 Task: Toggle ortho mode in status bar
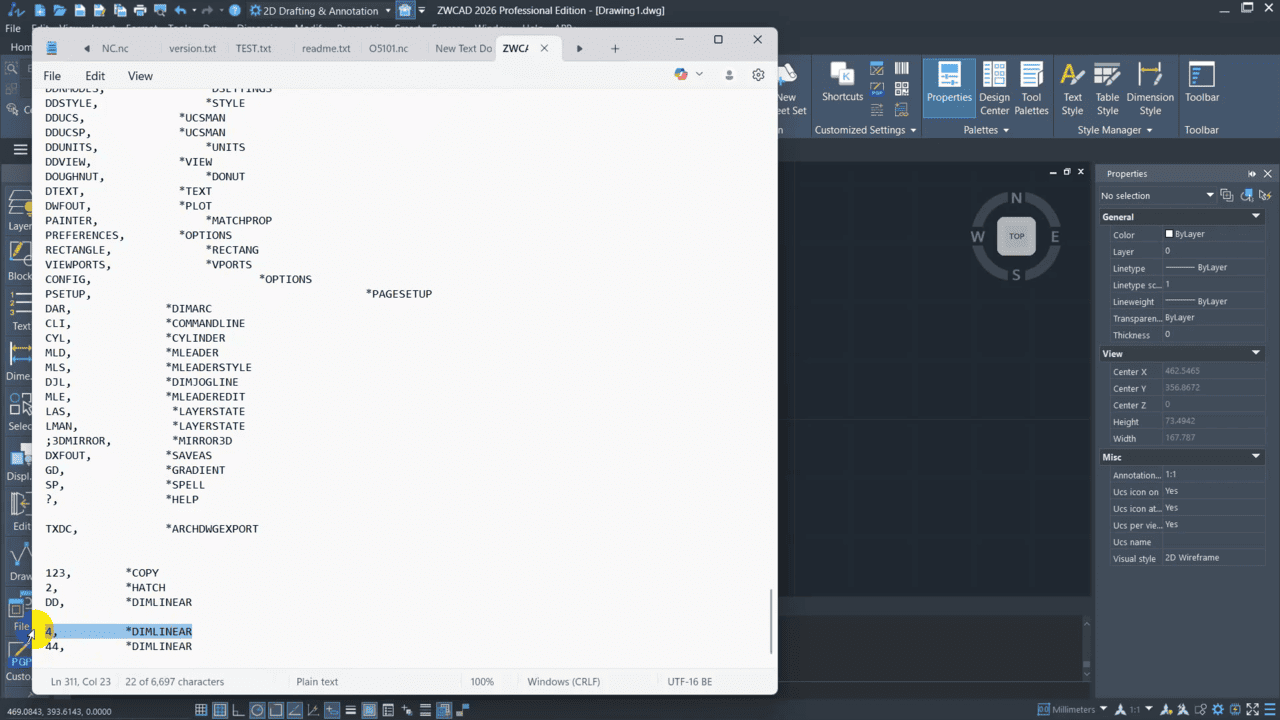point(239,710)
